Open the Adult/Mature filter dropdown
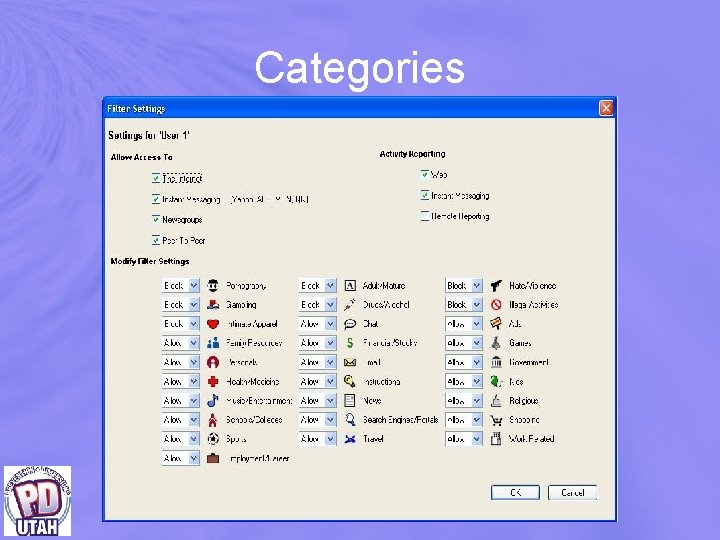Image resolution: width=720 pixels, height=540 pixels. coord(317,286)
